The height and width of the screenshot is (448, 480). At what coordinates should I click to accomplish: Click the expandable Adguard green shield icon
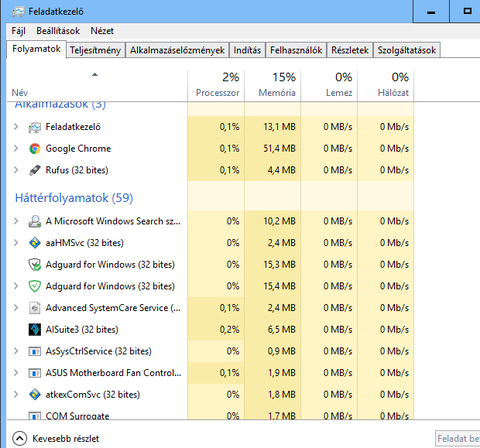coord(35,286)
